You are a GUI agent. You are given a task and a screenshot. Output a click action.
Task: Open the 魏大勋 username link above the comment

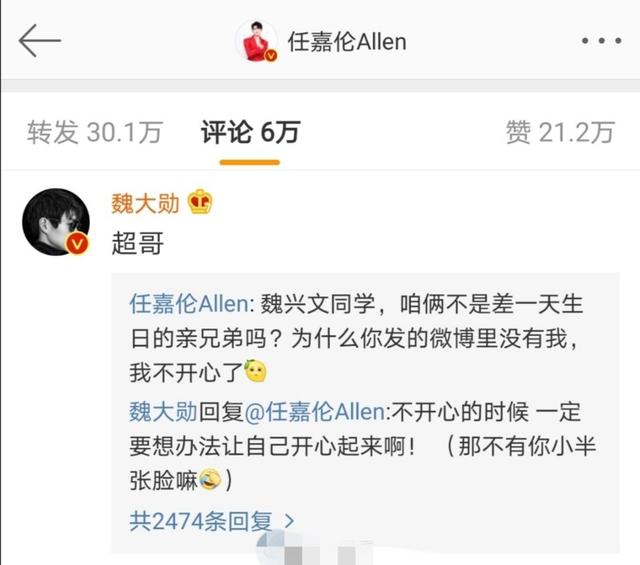click(x=145, y=203)
